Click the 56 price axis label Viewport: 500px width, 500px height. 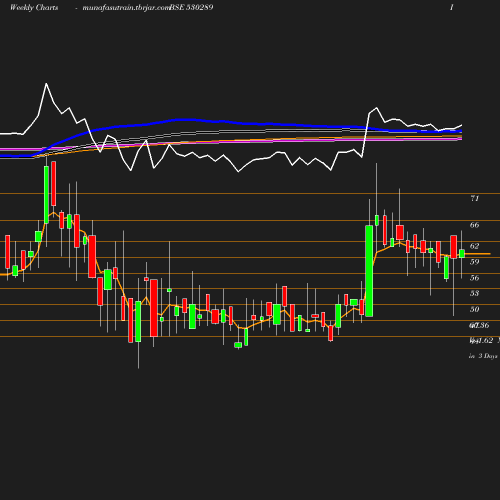(x=475, y=278)
